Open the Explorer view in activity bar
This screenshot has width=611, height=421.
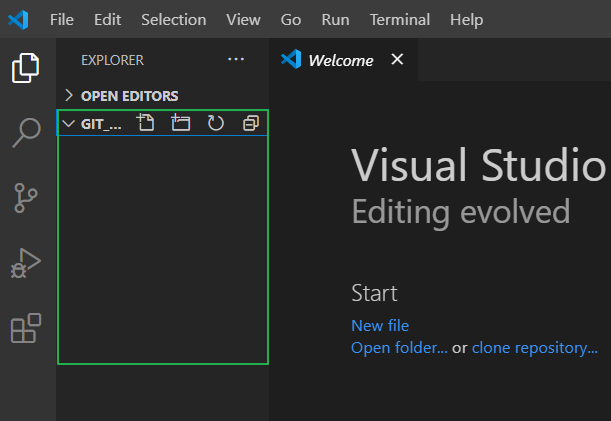25,68
